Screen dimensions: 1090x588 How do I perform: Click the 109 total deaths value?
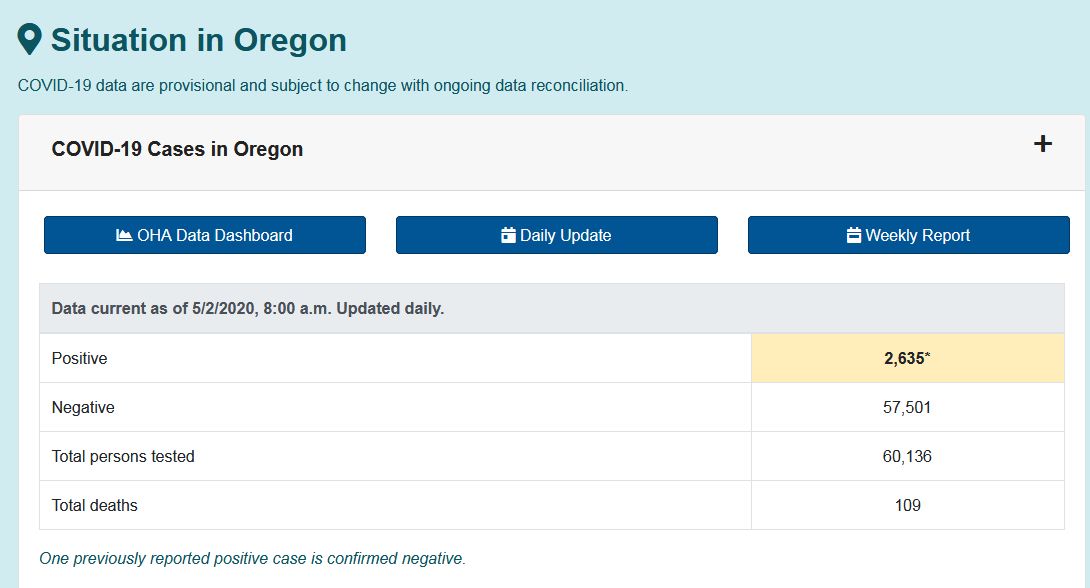tap(907, 505)
